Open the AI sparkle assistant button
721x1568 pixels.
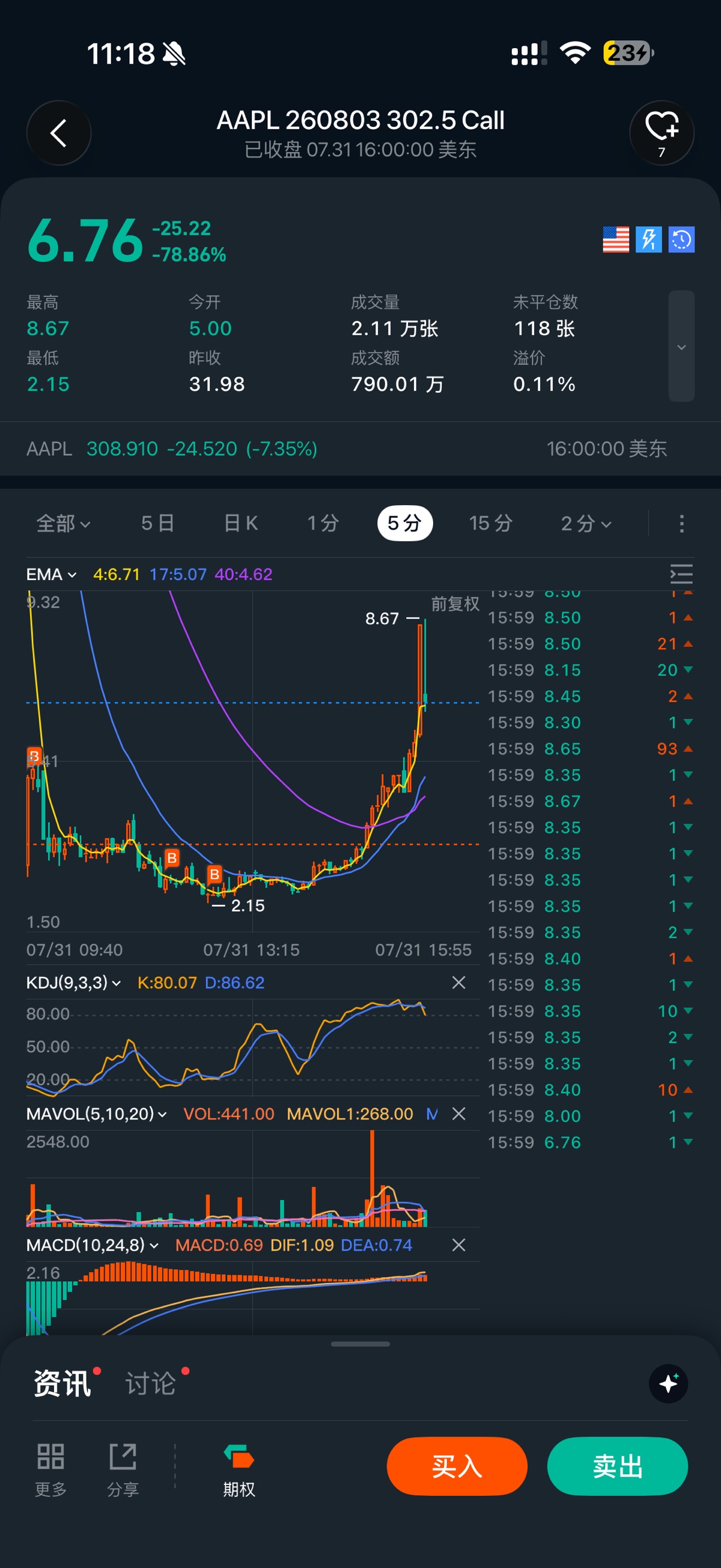668,1383
